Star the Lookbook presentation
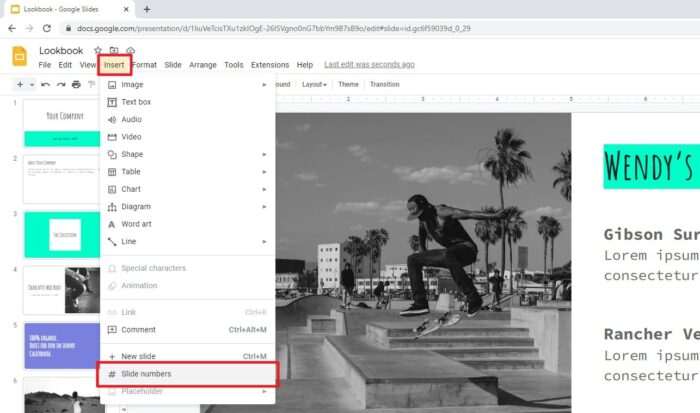 tap(98, 50)
